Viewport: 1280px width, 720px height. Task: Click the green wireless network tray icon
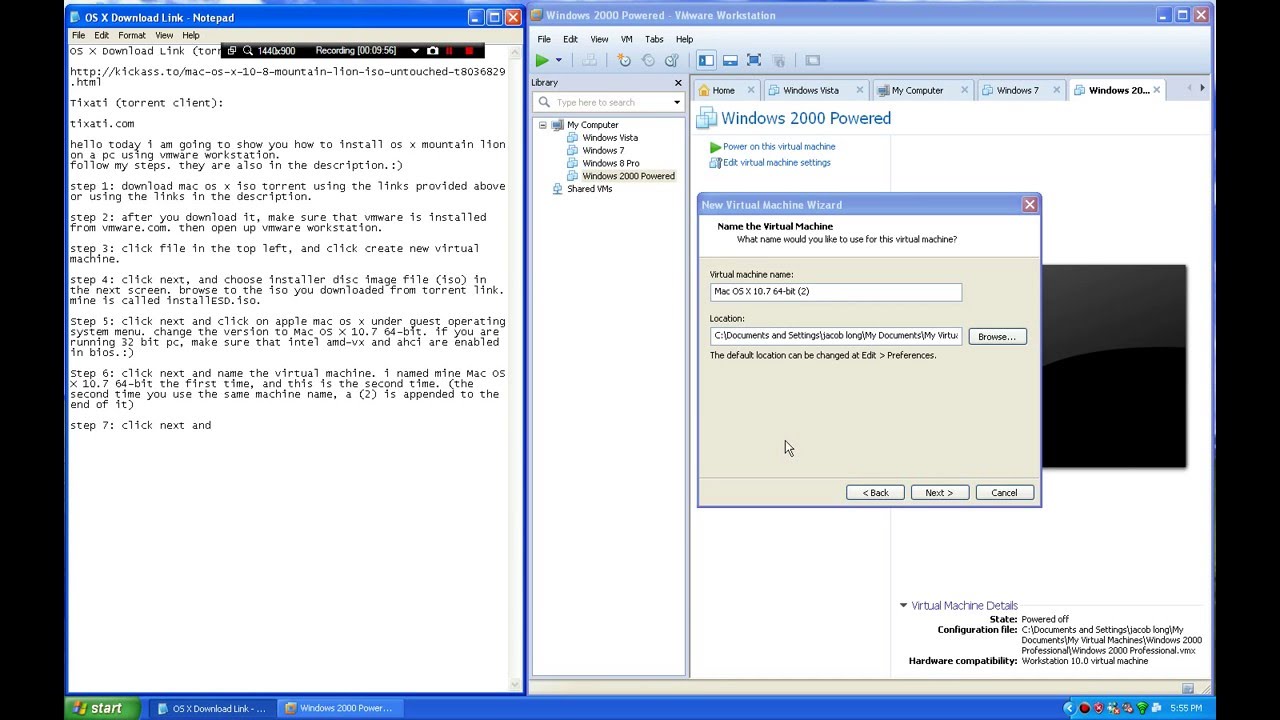(1141, 708)
